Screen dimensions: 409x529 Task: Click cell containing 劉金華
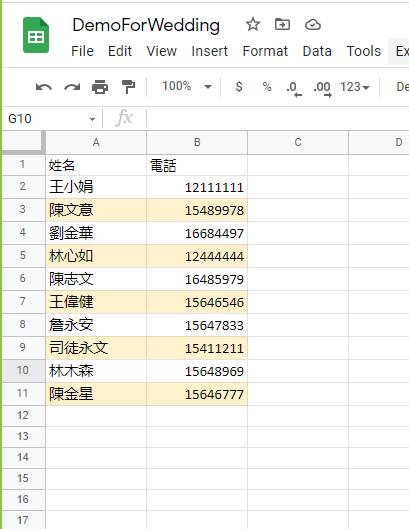[96, 233]
